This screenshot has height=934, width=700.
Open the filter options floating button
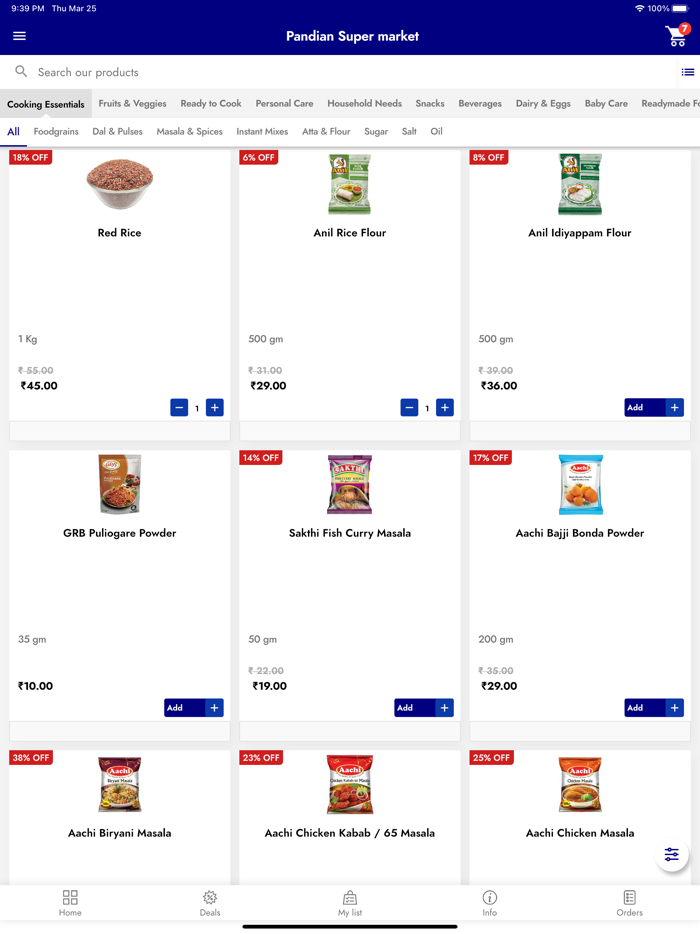pos(671,855)
